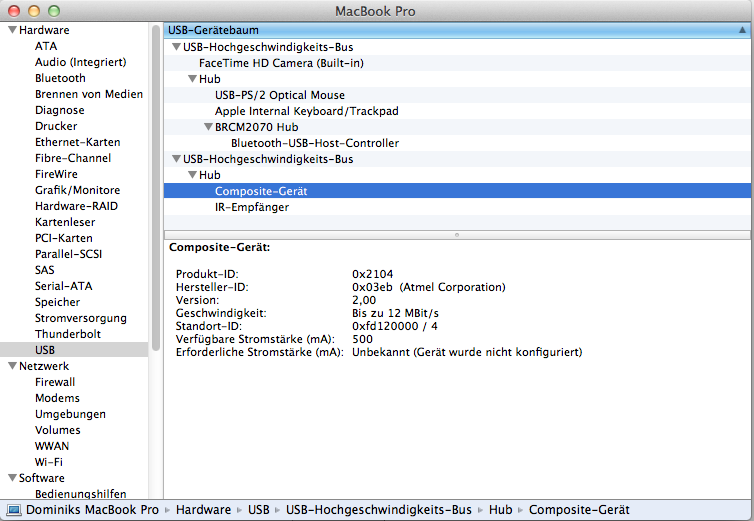Open WWAN information
The height and width of the screenshot is (521, 754).
[52, 446]
